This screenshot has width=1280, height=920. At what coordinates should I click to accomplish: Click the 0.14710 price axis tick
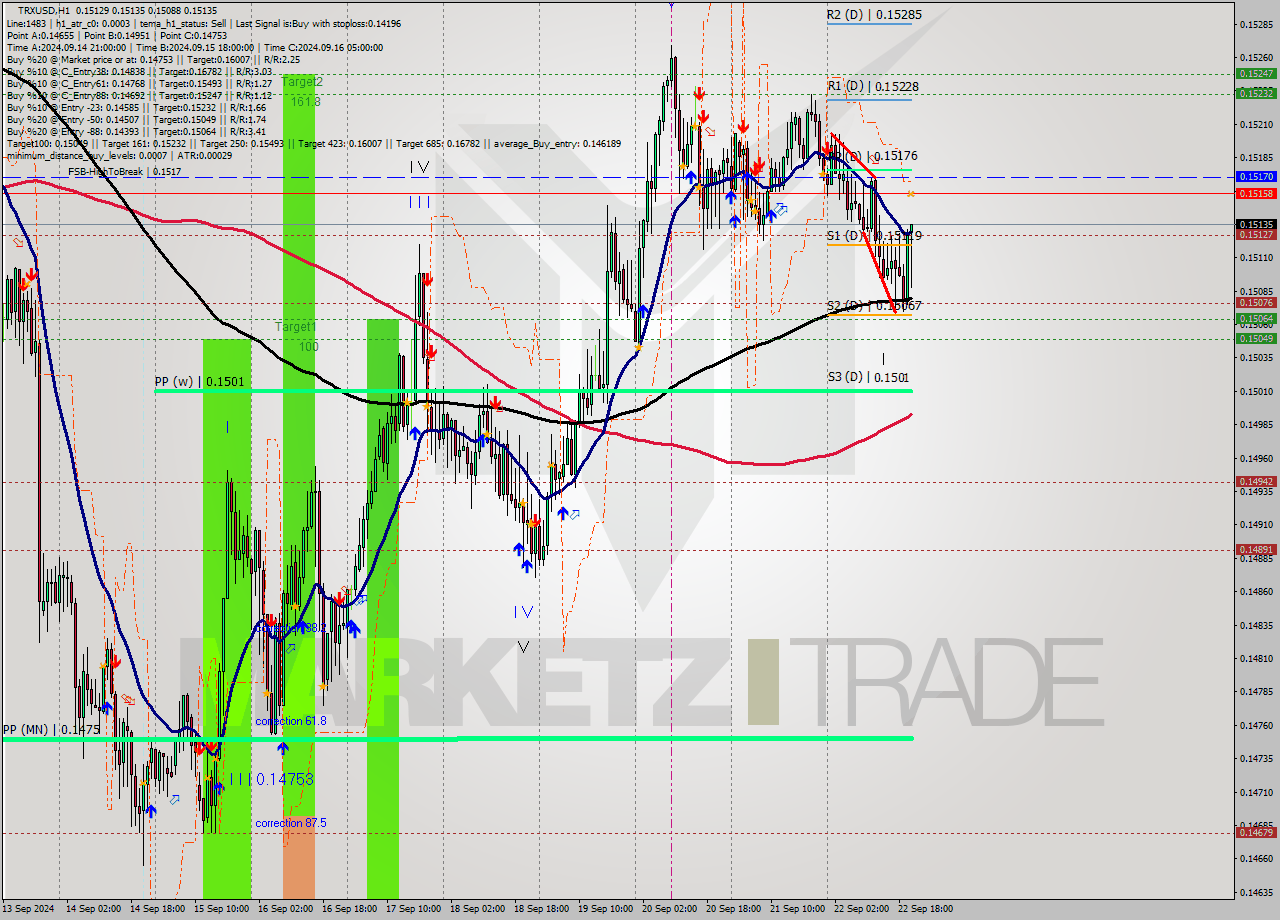tap(1256, 792)
